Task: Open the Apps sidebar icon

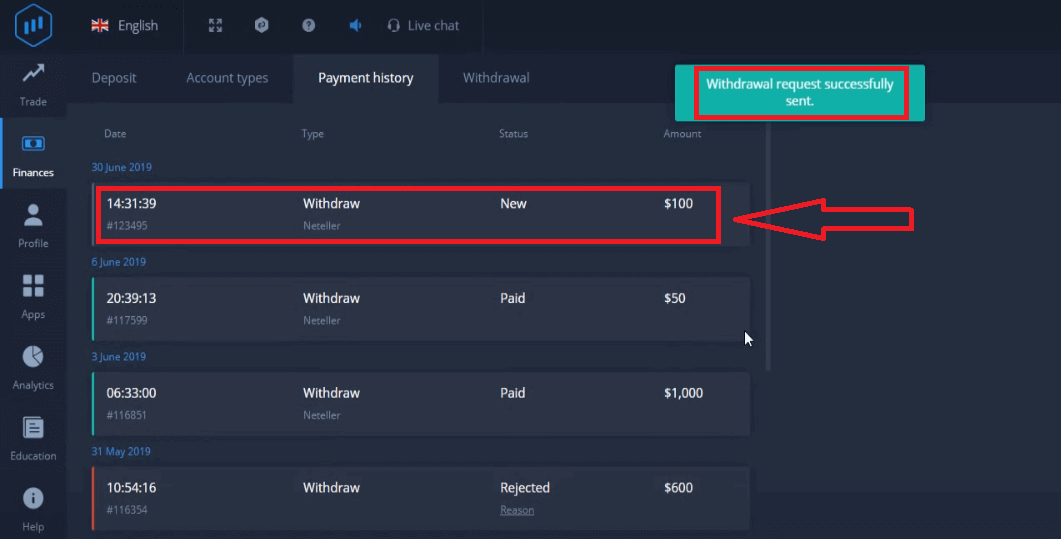Action: (x=33, y=296)
